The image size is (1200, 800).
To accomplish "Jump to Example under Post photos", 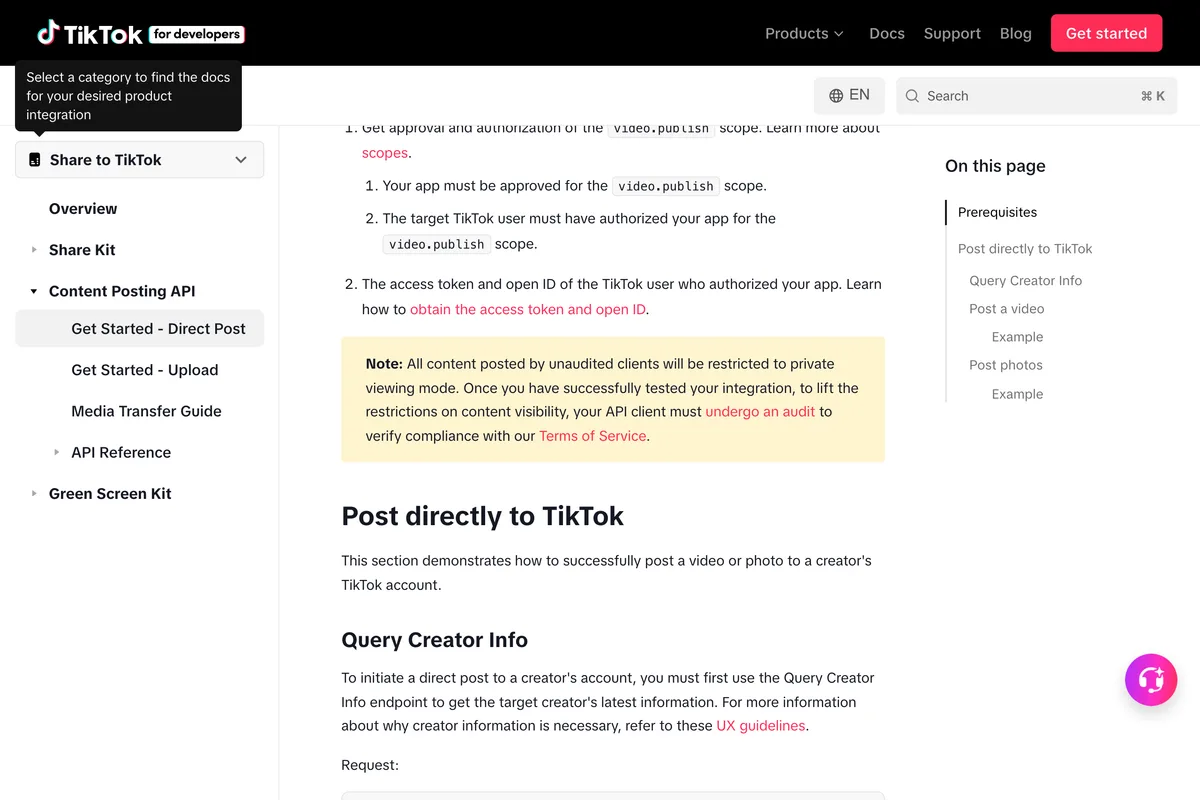I will (x=1017, y=394).
